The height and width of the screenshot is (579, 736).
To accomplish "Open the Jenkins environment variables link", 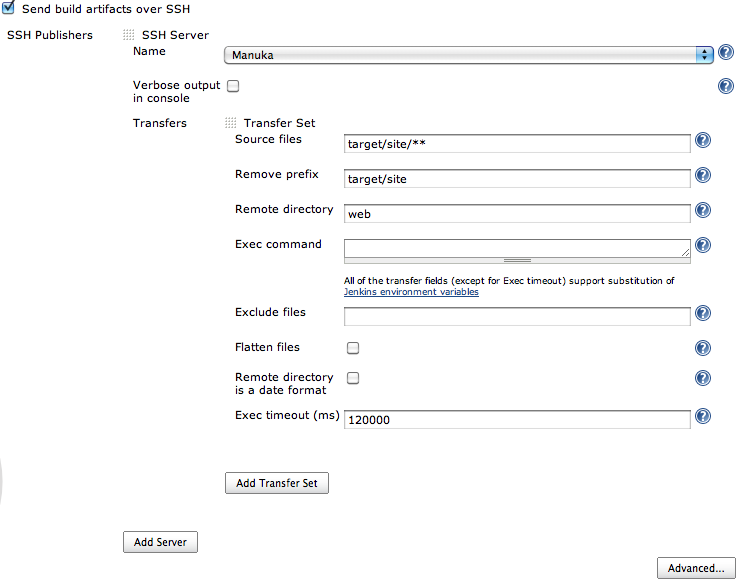I will click(411, 292).
